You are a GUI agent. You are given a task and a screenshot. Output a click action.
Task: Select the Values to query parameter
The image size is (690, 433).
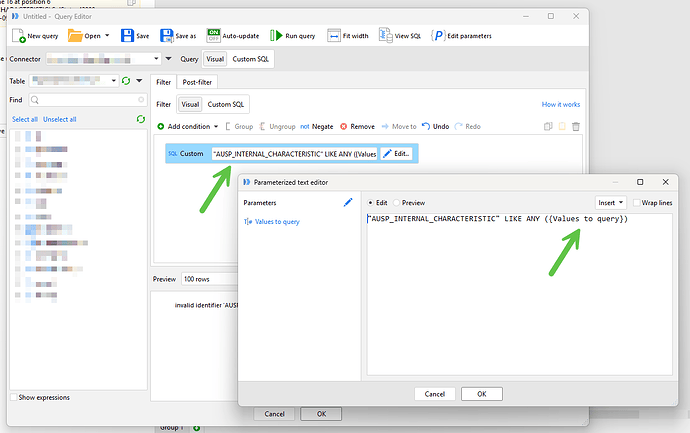272,221
